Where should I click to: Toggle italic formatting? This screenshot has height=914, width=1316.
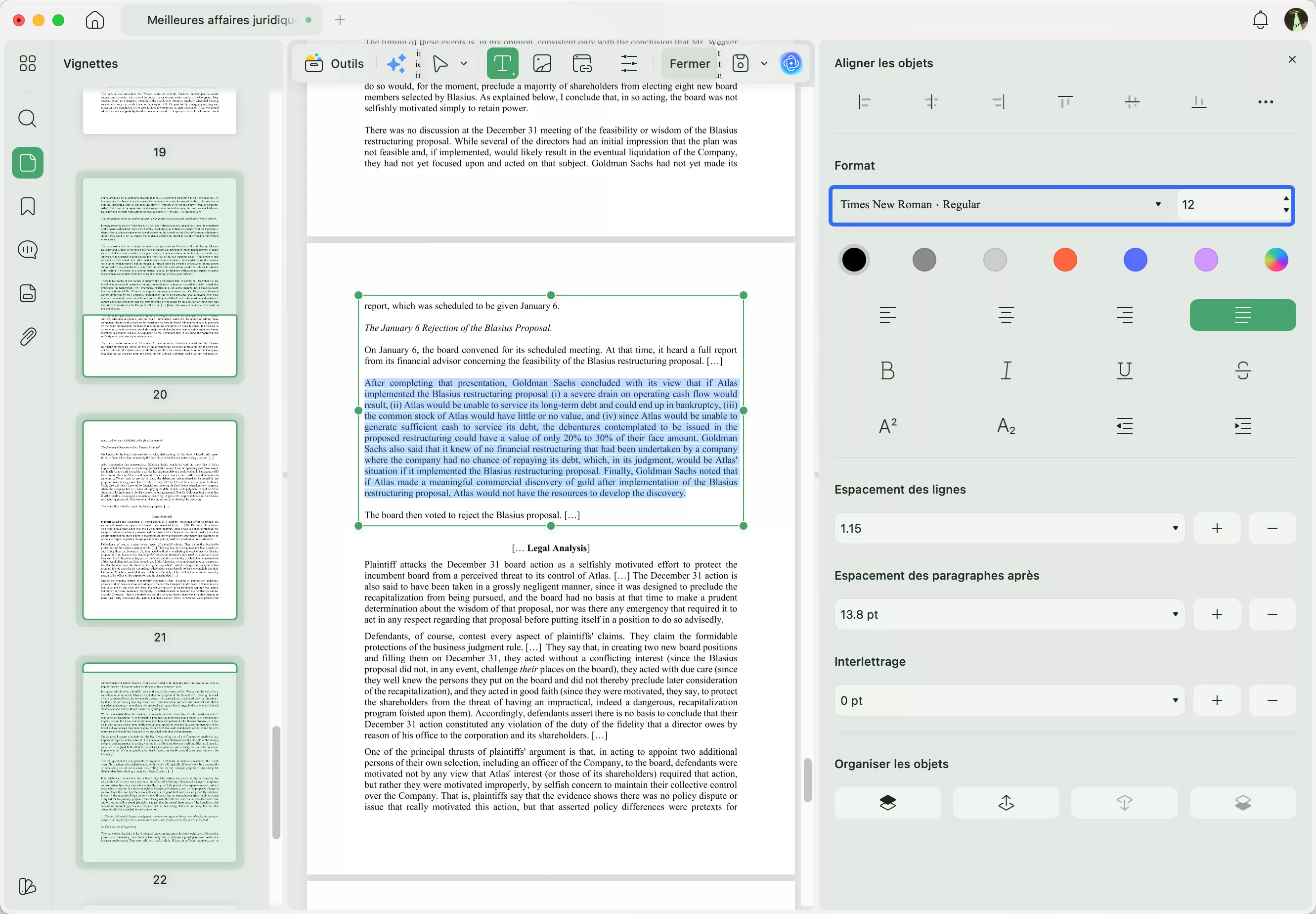pos(1006,370)
